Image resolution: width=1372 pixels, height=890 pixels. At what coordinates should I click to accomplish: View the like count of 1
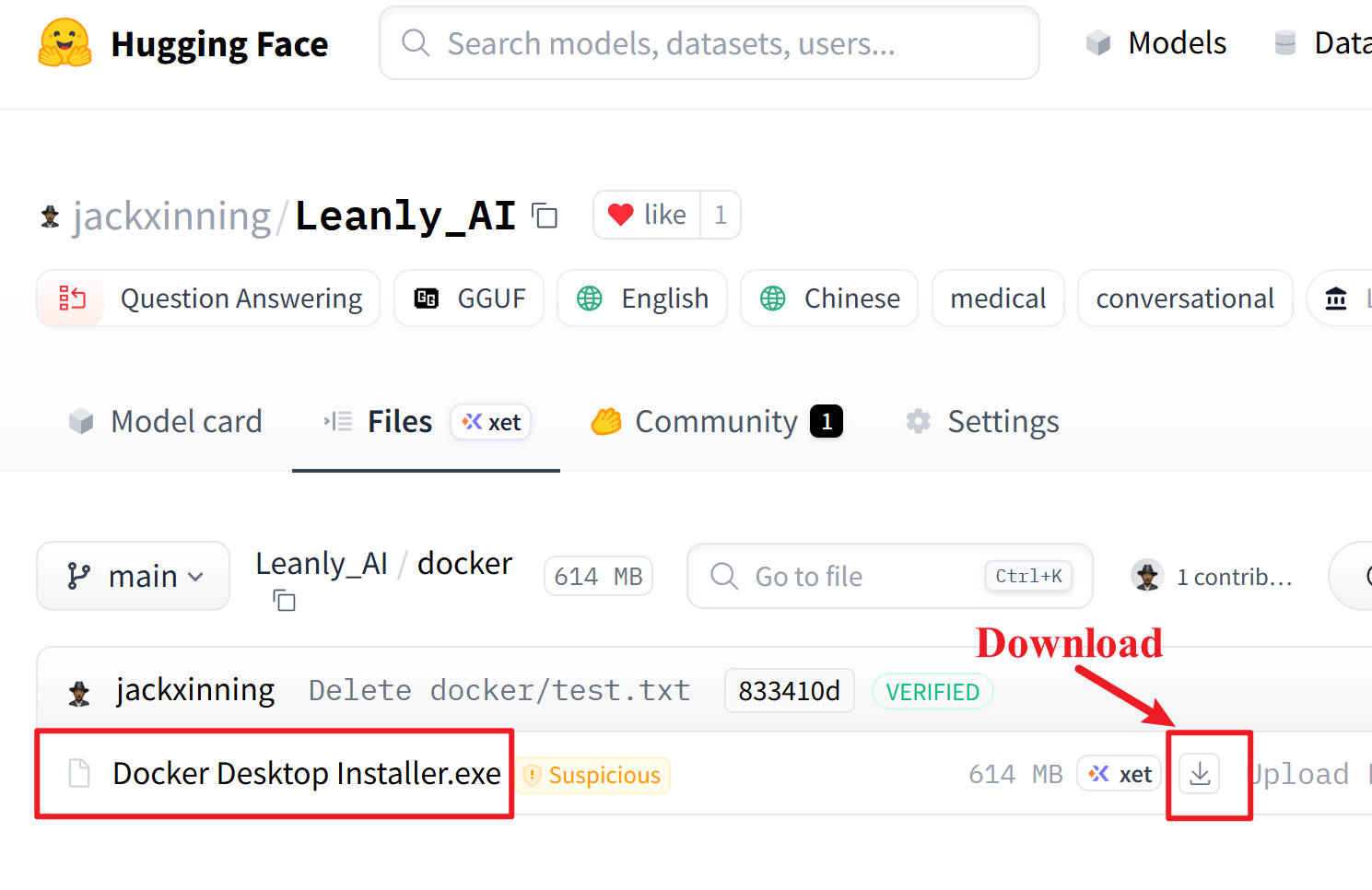[721, 215]
